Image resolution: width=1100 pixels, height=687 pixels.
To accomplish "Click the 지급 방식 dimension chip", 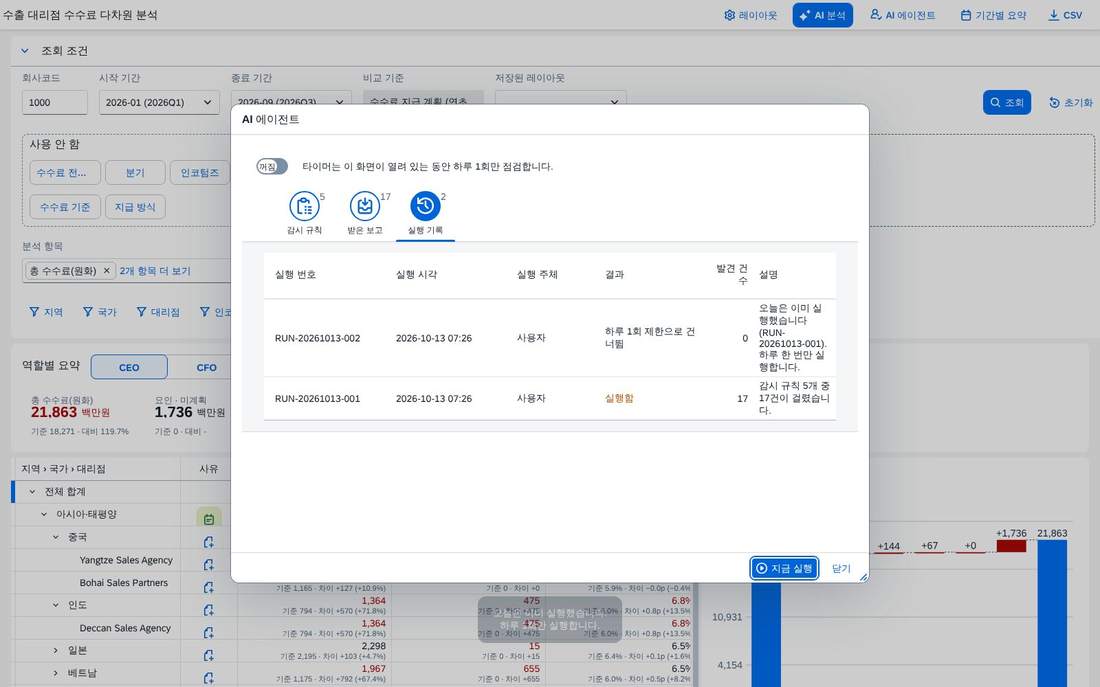I will point(135,207).
